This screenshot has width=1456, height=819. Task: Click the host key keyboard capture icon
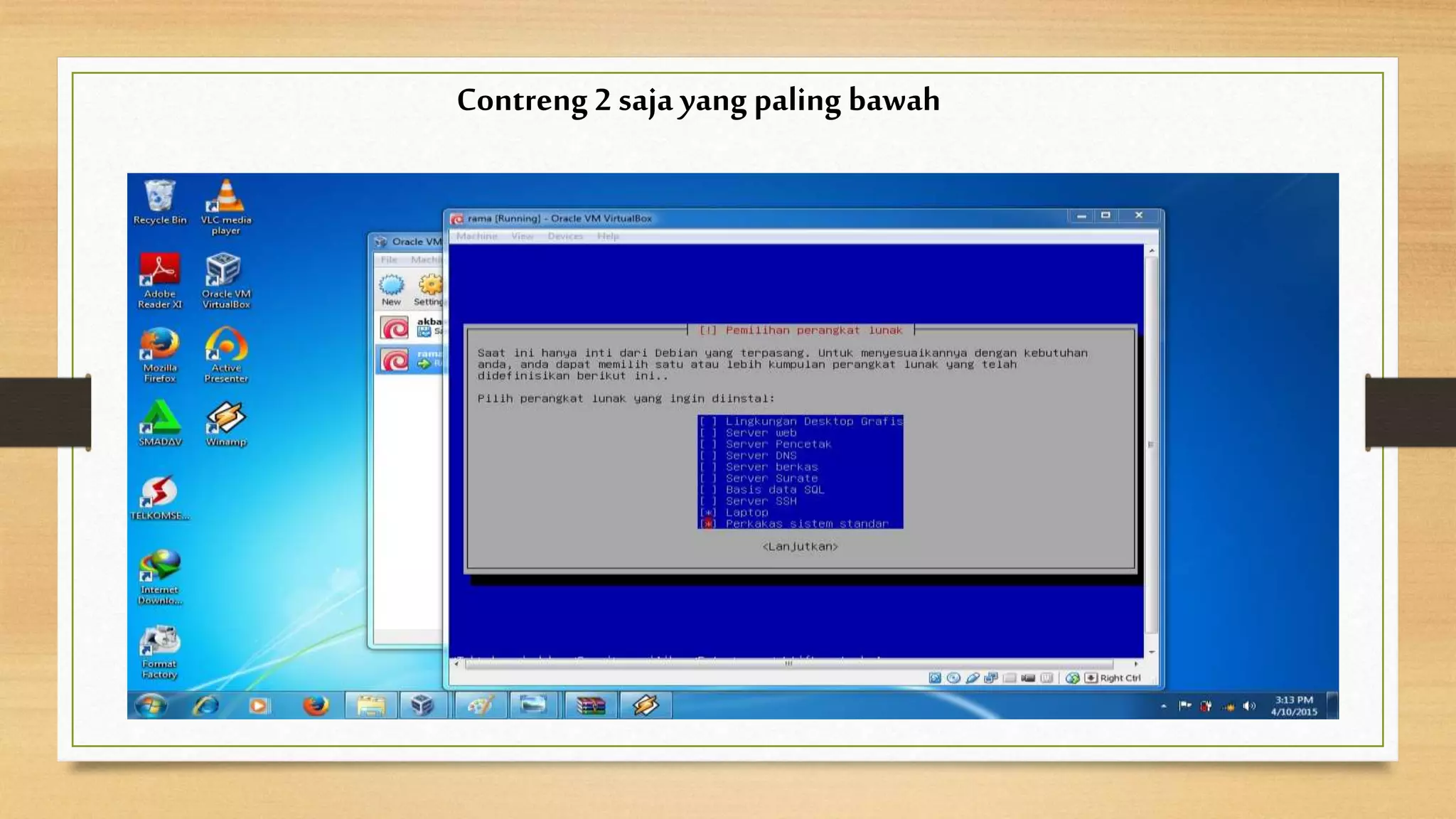pos(1091,678)
